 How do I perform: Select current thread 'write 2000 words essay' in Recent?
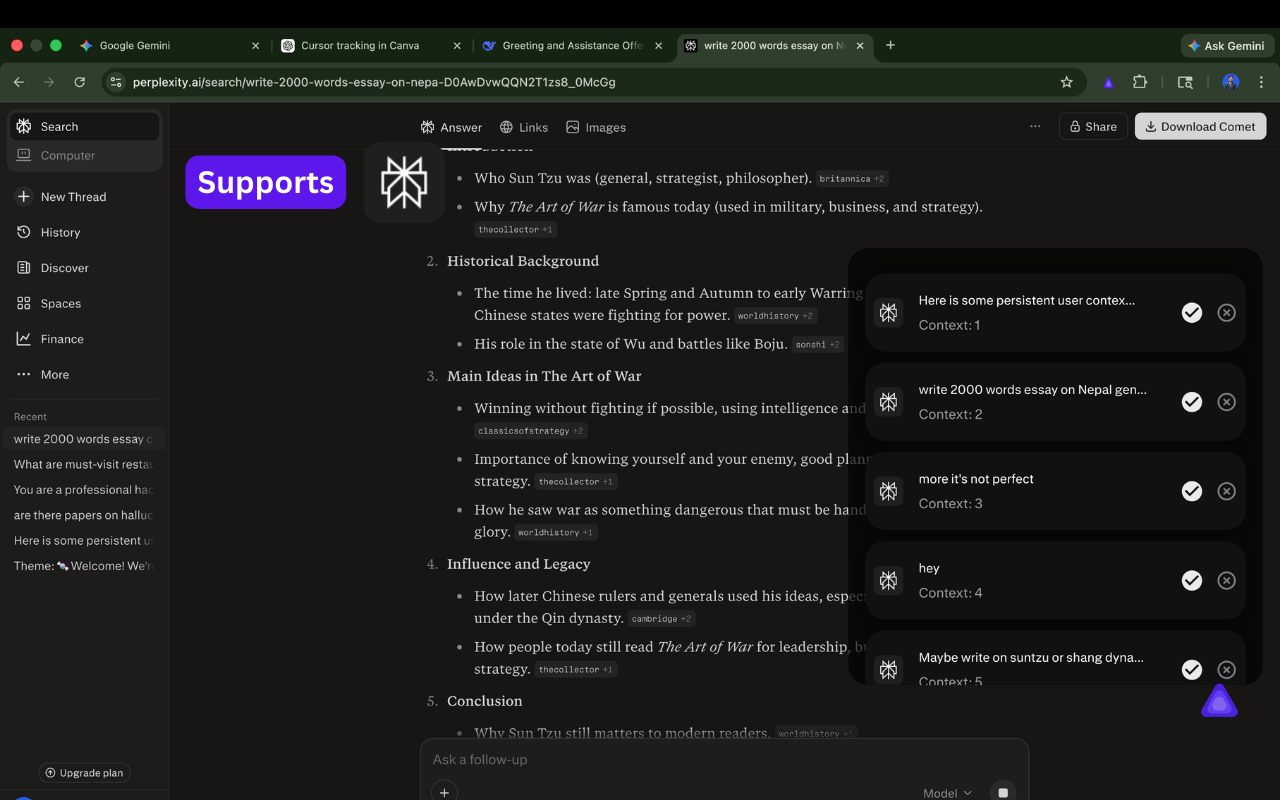[x=84, y=439]
